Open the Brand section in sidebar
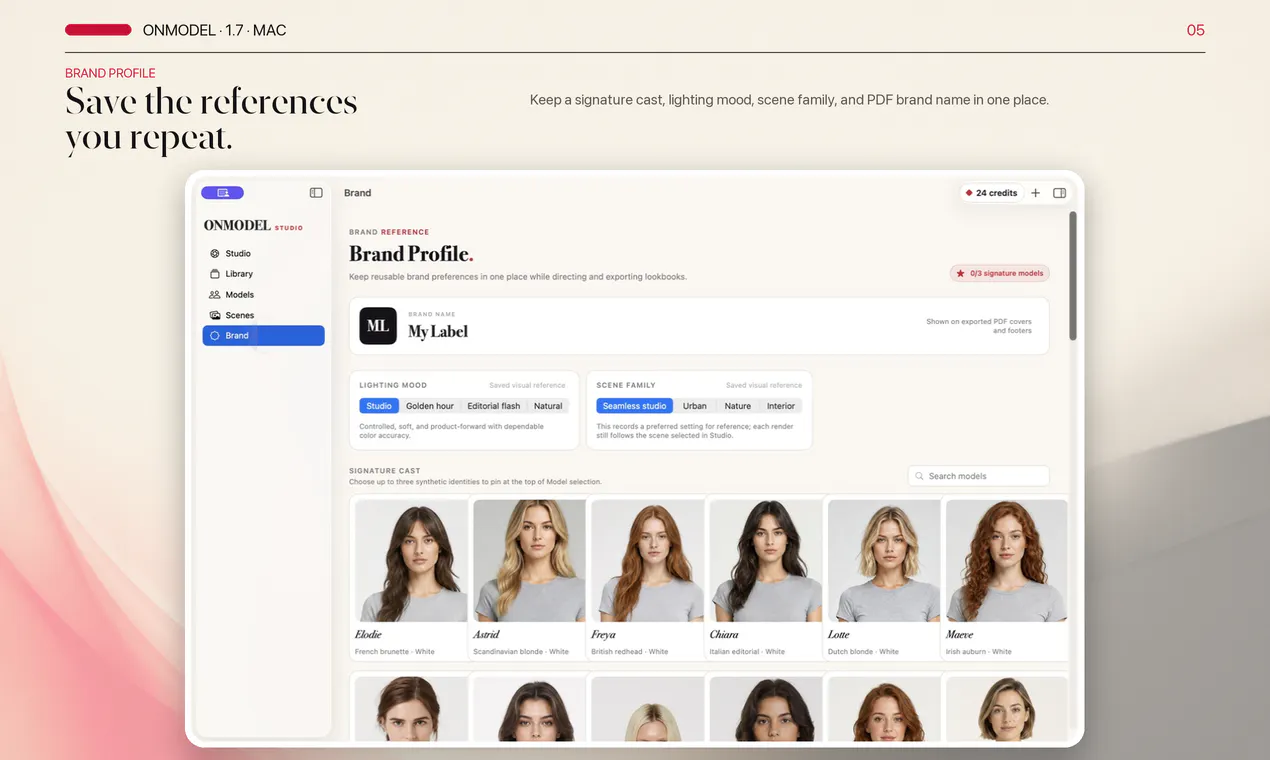Screen dimensions: 1270x760 264,336
